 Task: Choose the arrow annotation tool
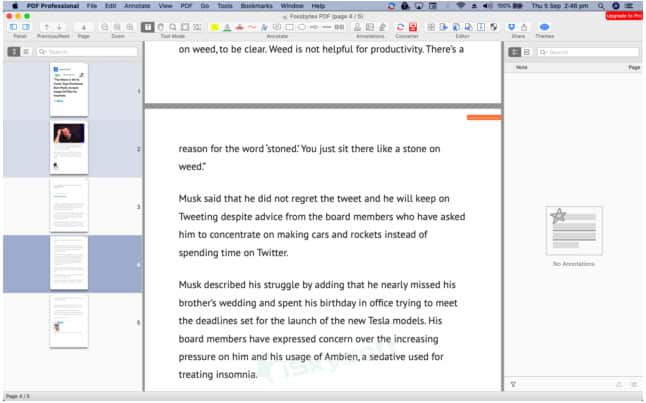click(314, 27)
